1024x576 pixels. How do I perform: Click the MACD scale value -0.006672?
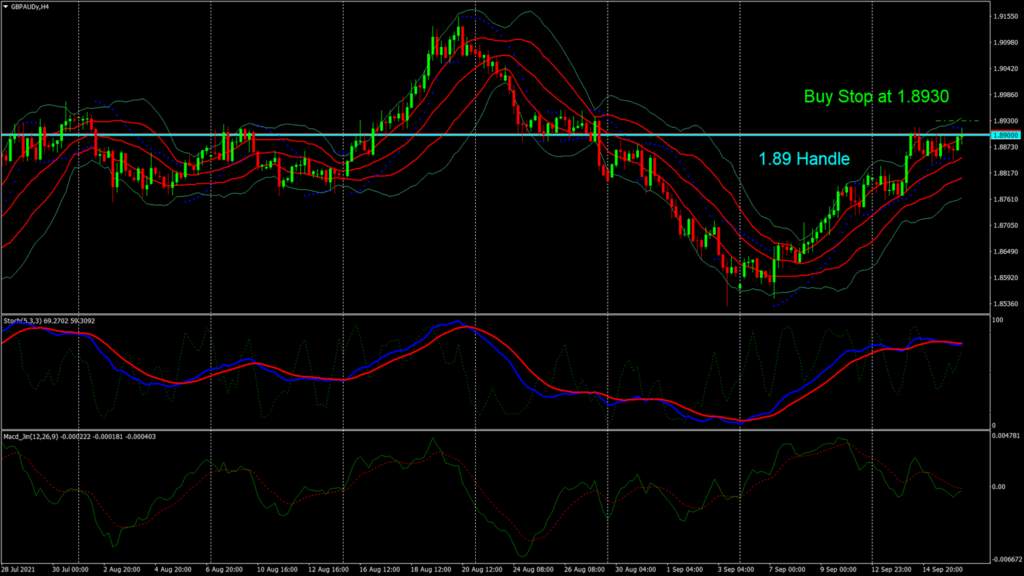(1006, 560)
